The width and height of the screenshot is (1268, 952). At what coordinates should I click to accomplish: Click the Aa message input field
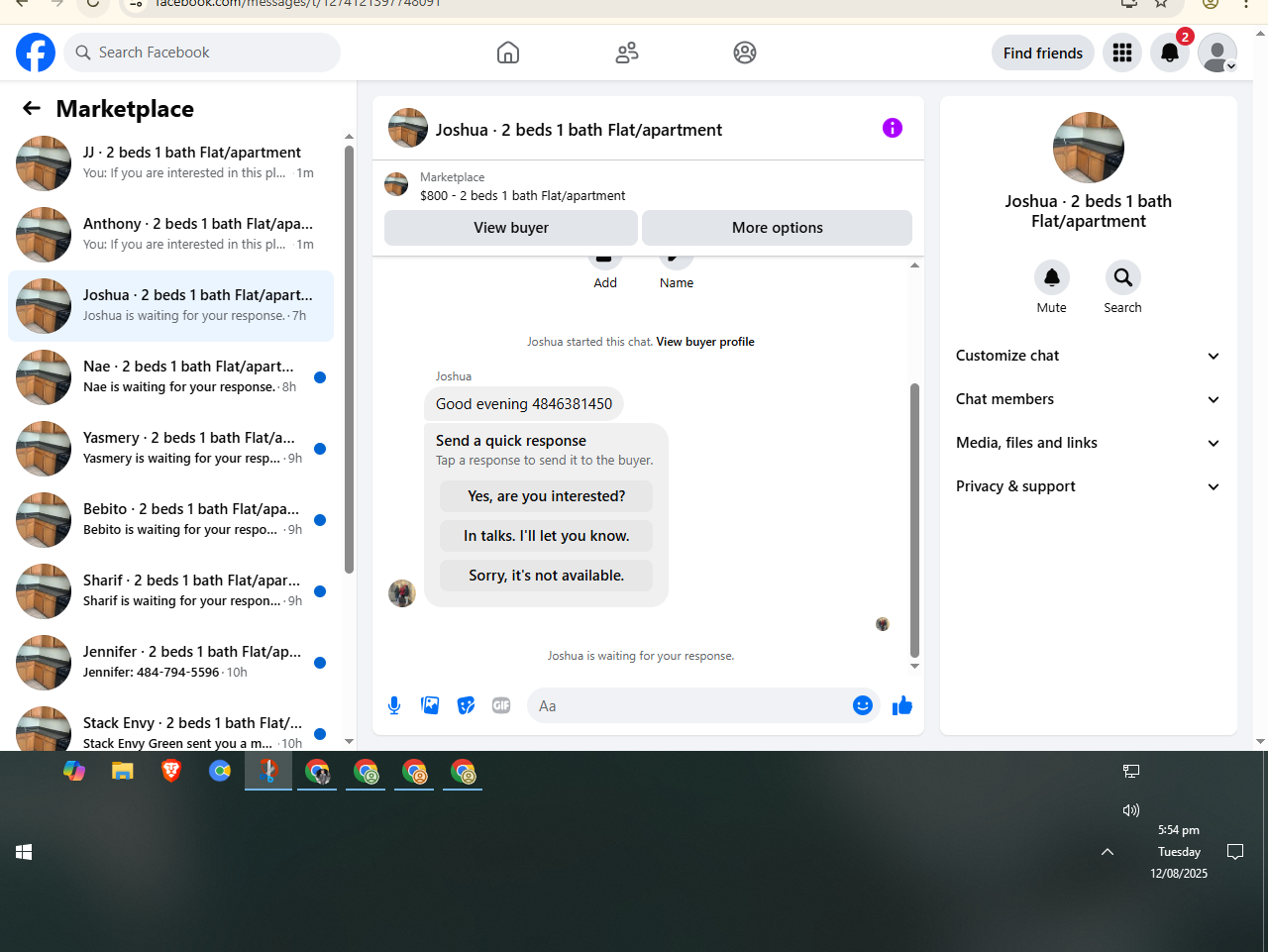(690, 706)
